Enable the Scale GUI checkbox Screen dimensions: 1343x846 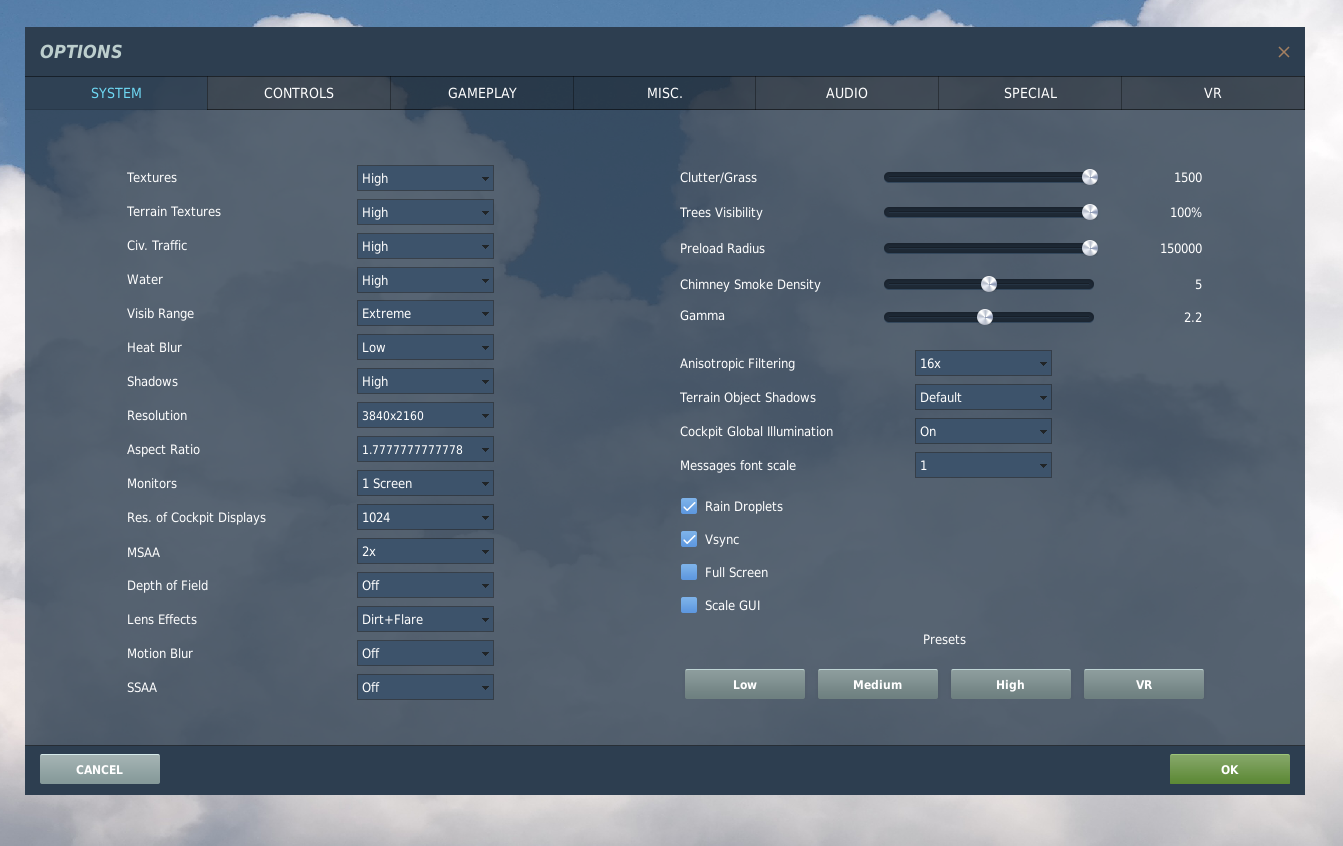[x=689, y=605]
